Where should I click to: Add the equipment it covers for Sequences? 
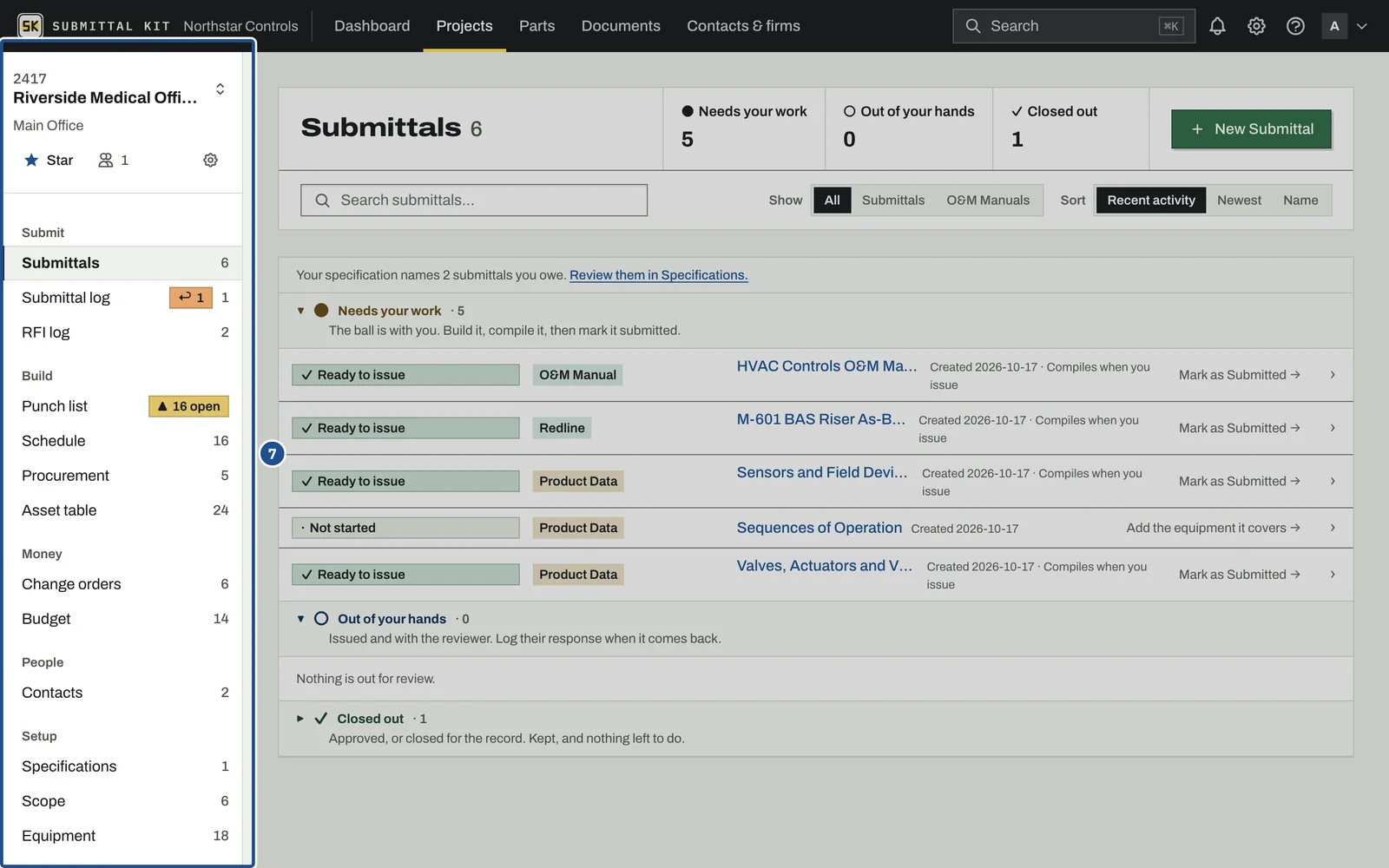tap(1213, 528)
